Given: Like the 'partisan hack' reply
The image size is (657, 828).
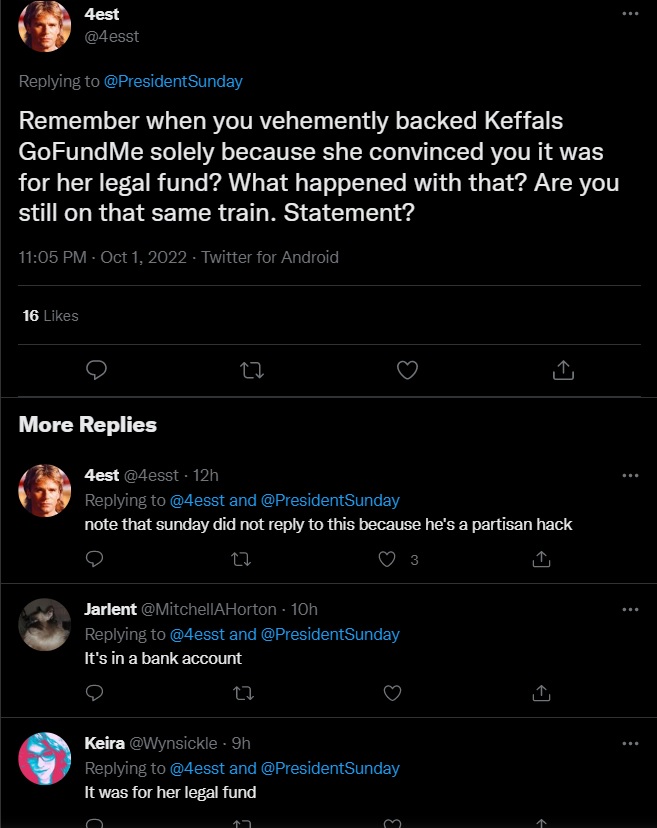Looking at the screenshot, I should click(x=388, y=560).
